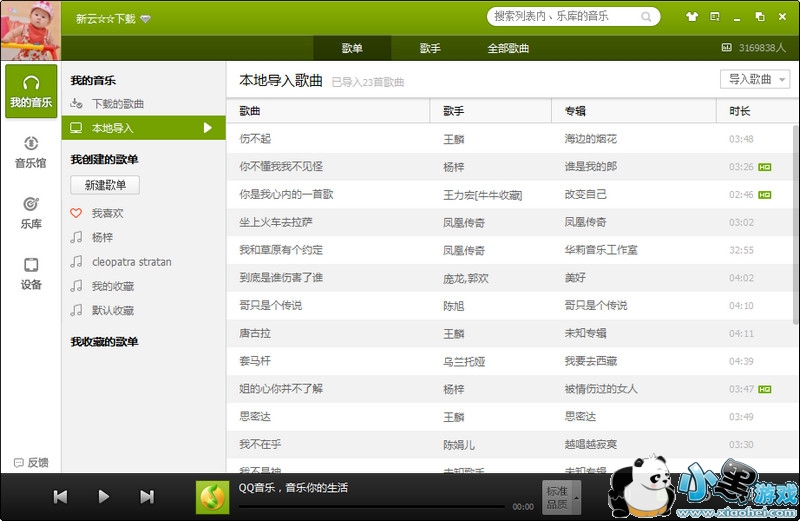Viewport: 800px width, 521px height.
Task: Click album 被情伤过的女人
Action: [x=601, y=389]
